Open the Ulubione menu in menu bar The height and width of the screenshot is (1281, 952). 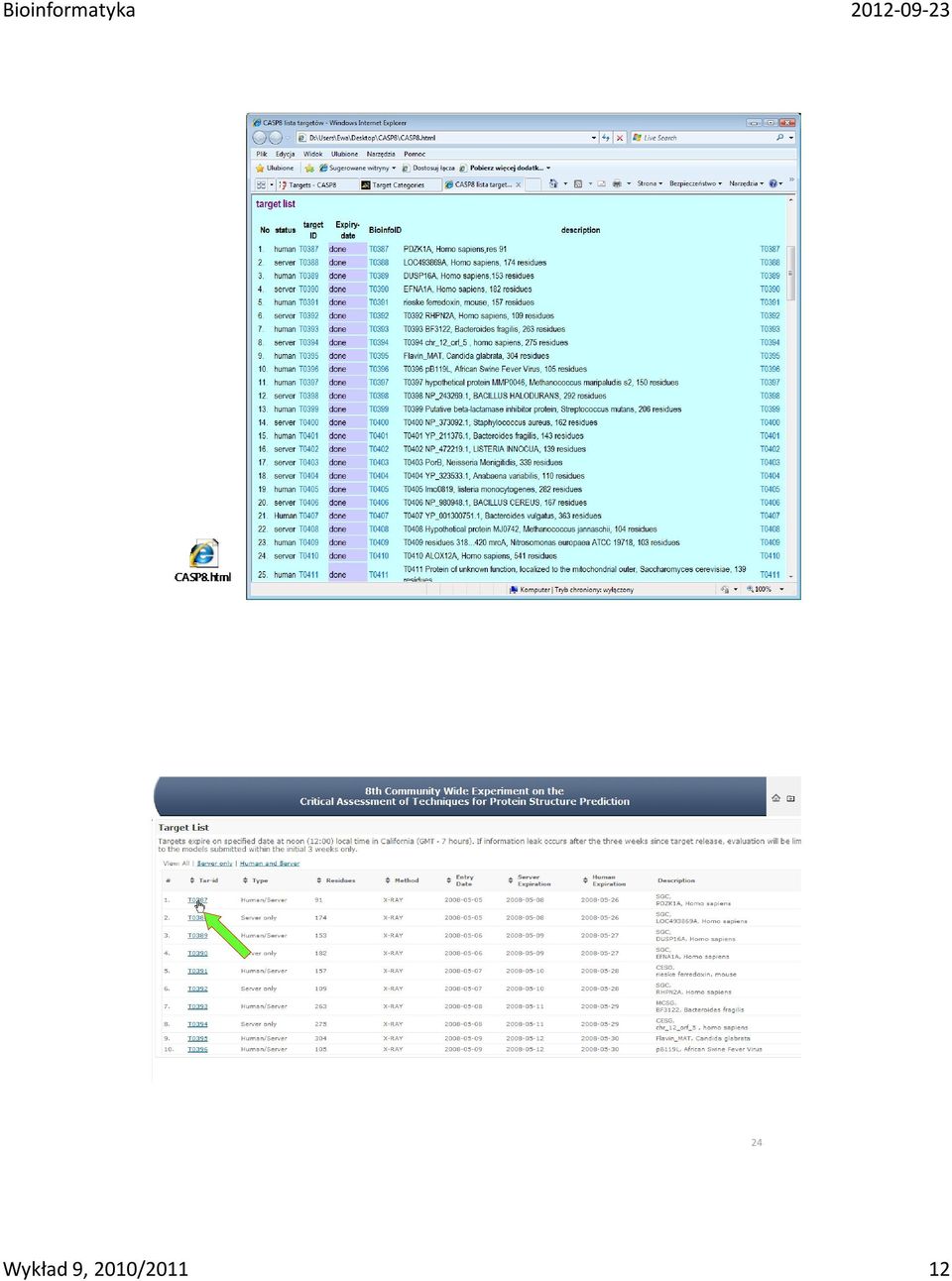point(344,154)
